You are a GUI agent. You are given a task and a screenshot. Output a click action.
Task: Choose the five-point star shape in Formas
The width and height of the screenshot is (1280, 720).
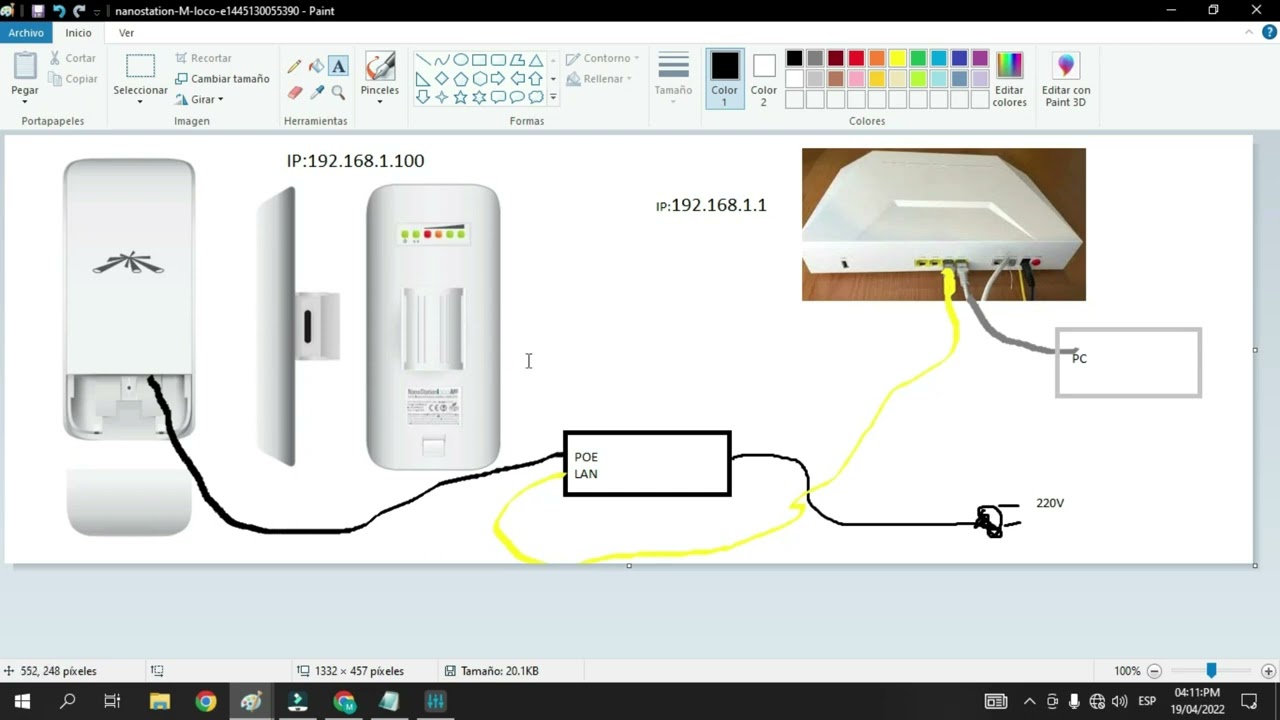(x=461, y=97)
